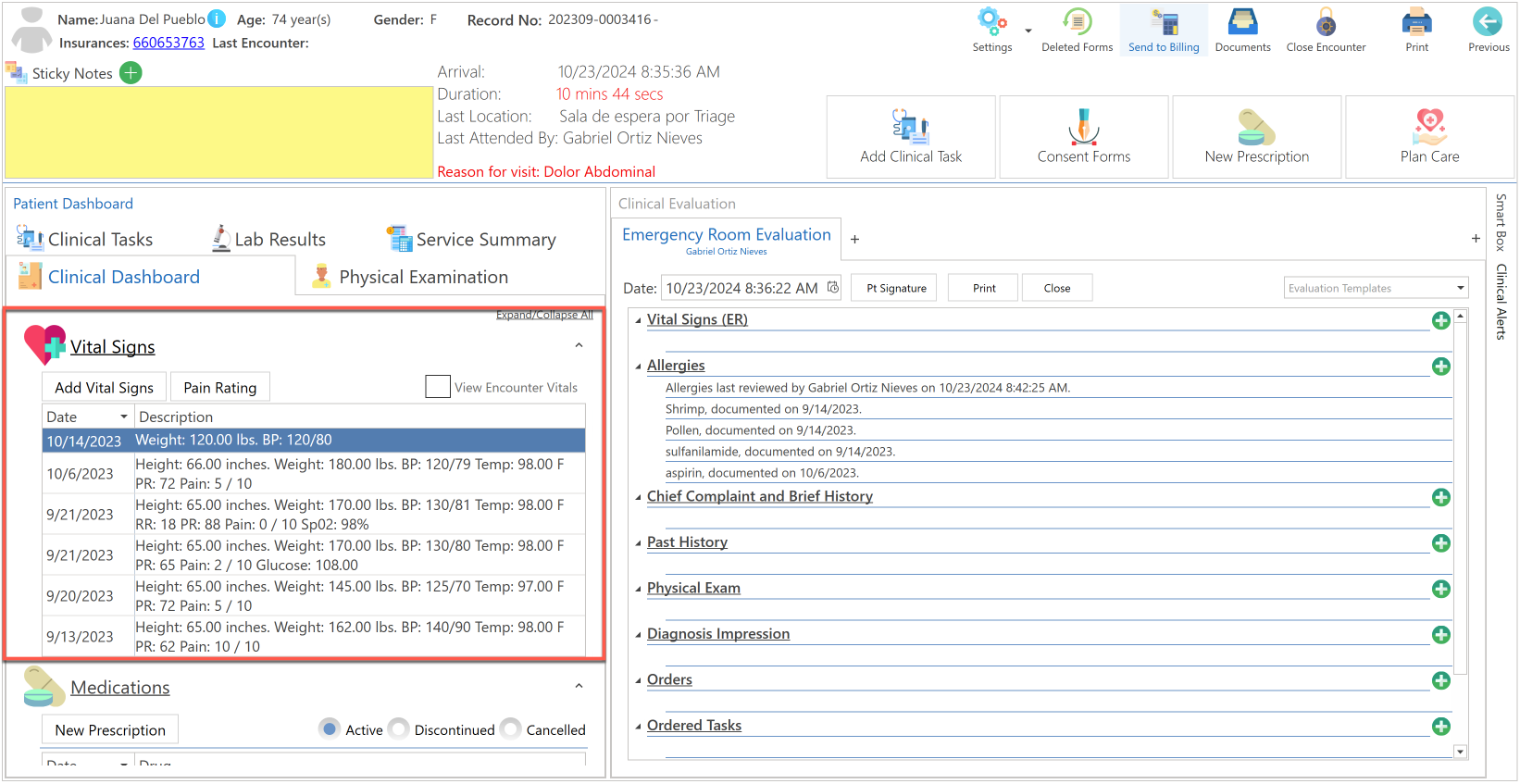
Task: Open the calendar picker beside the evaluation date
Action: click(x=833, y=288)
